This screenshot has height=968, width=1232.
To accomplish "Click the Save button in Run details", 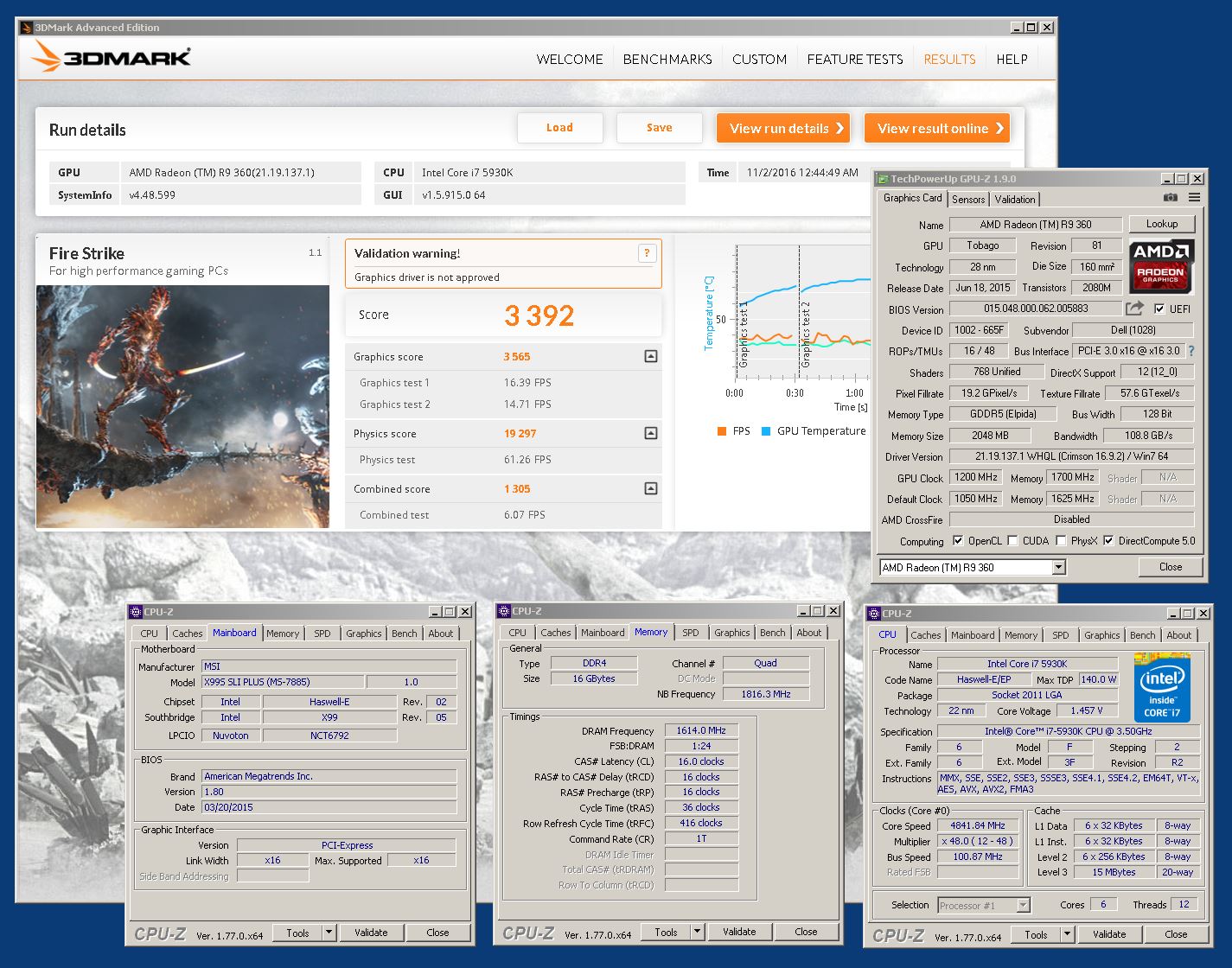I will 659,128.
